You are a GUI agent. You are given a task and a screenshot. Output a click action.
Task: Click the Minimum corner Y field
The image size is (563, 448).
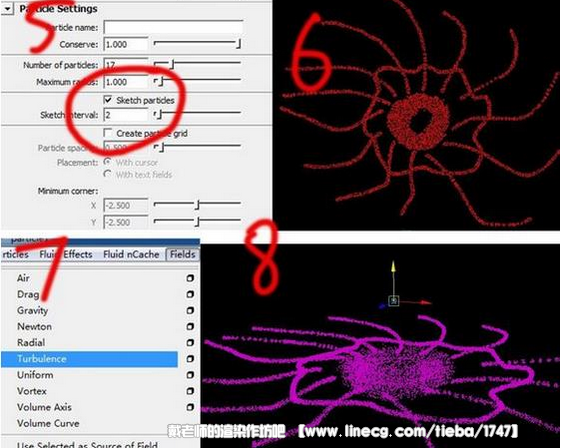pos(126,222)
